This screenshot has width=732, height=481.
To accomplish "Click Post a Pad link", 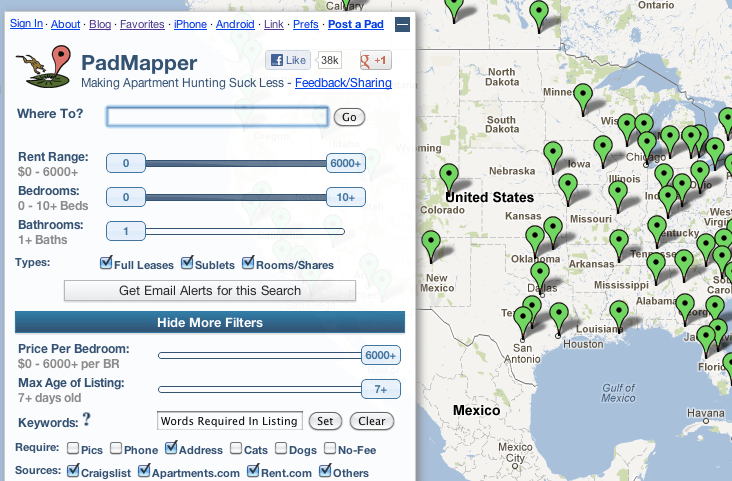I will point(356,24).
